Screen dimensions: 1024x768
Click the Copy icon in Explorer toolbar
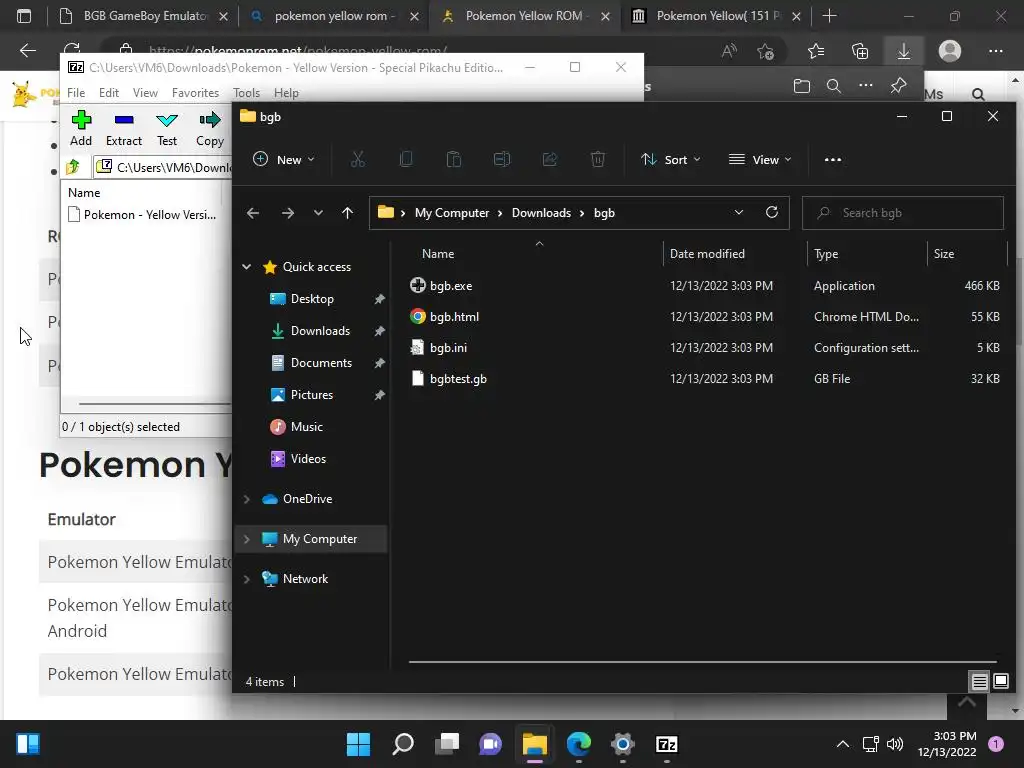coord(406,159)
